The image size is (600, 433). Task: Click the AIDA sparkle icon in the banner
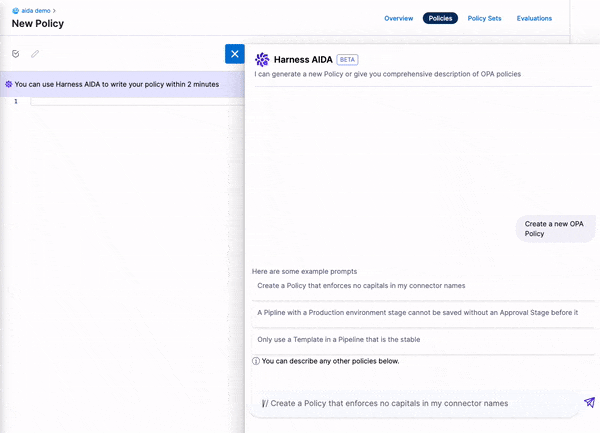click(x=8, y=84)
